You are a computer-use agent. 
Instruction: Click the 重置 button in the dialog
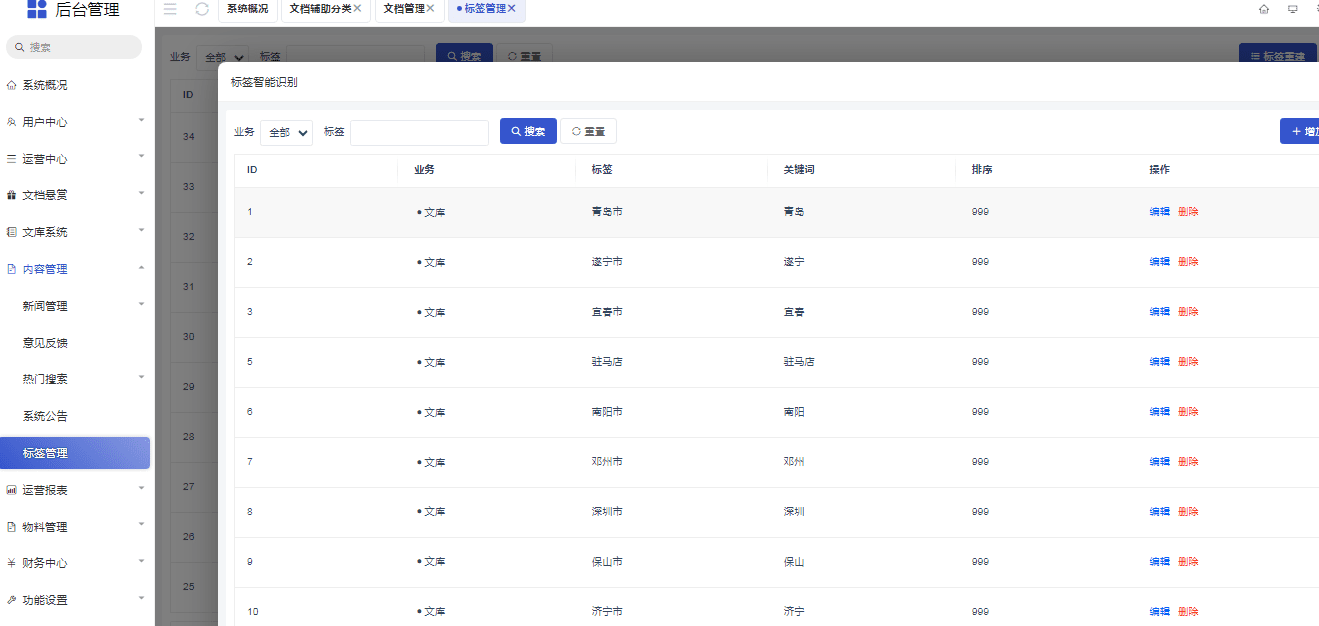coord(588,131)
